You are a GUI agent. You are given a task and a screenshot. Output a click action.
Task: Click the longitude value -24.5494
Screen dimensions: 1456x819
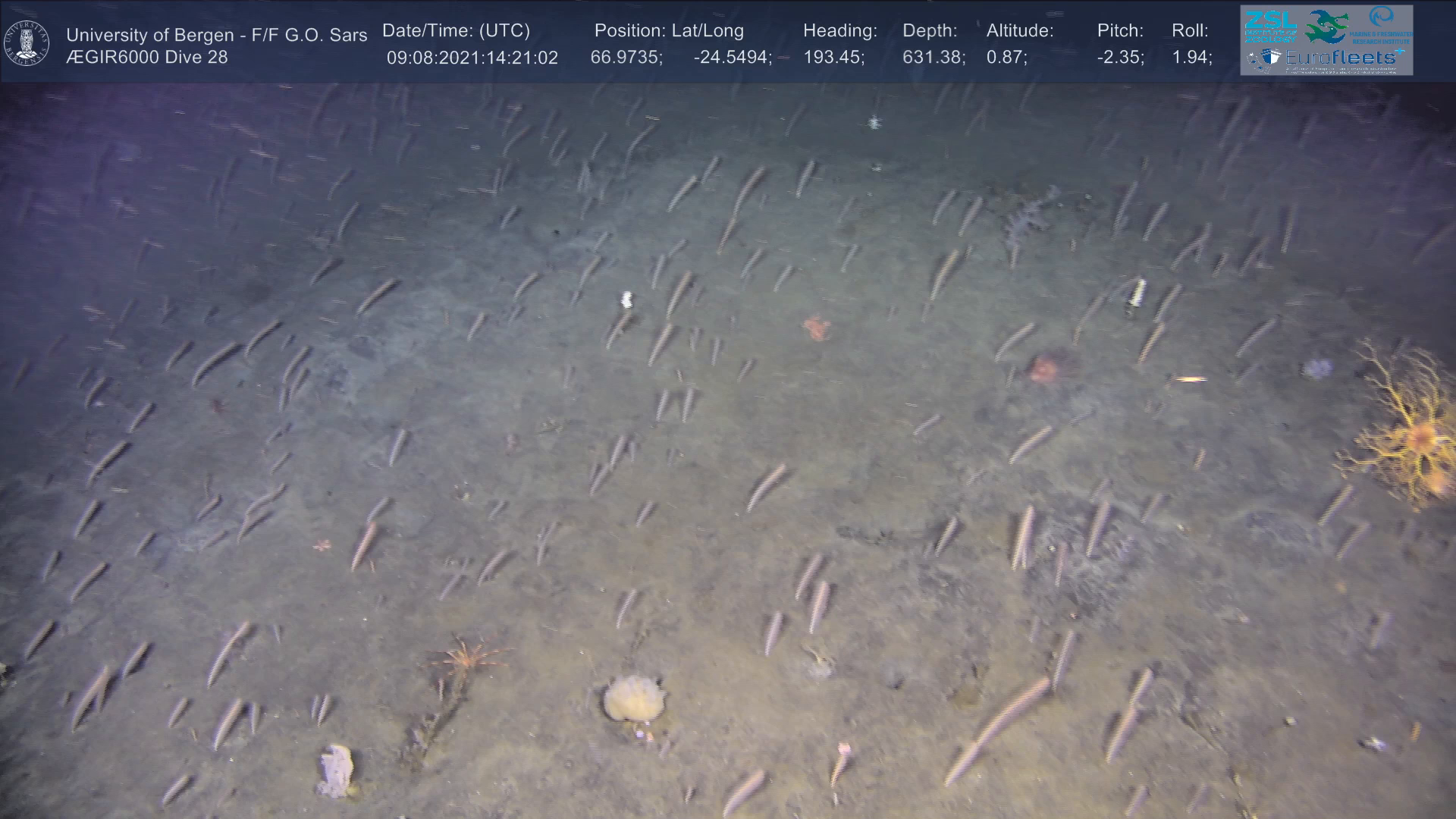point(732,58)
